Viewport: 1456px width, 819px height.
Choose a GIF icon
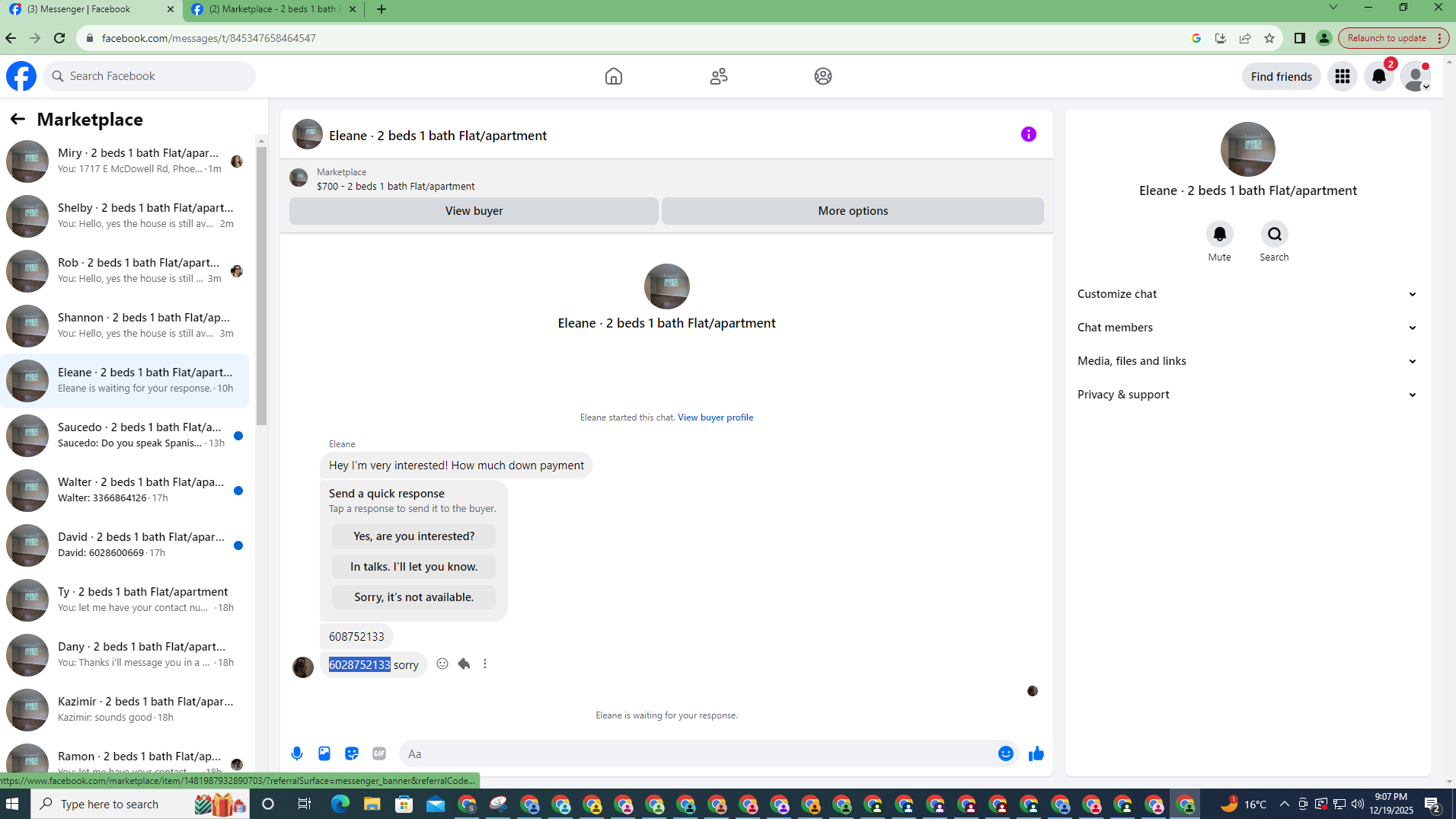(379, 753)
